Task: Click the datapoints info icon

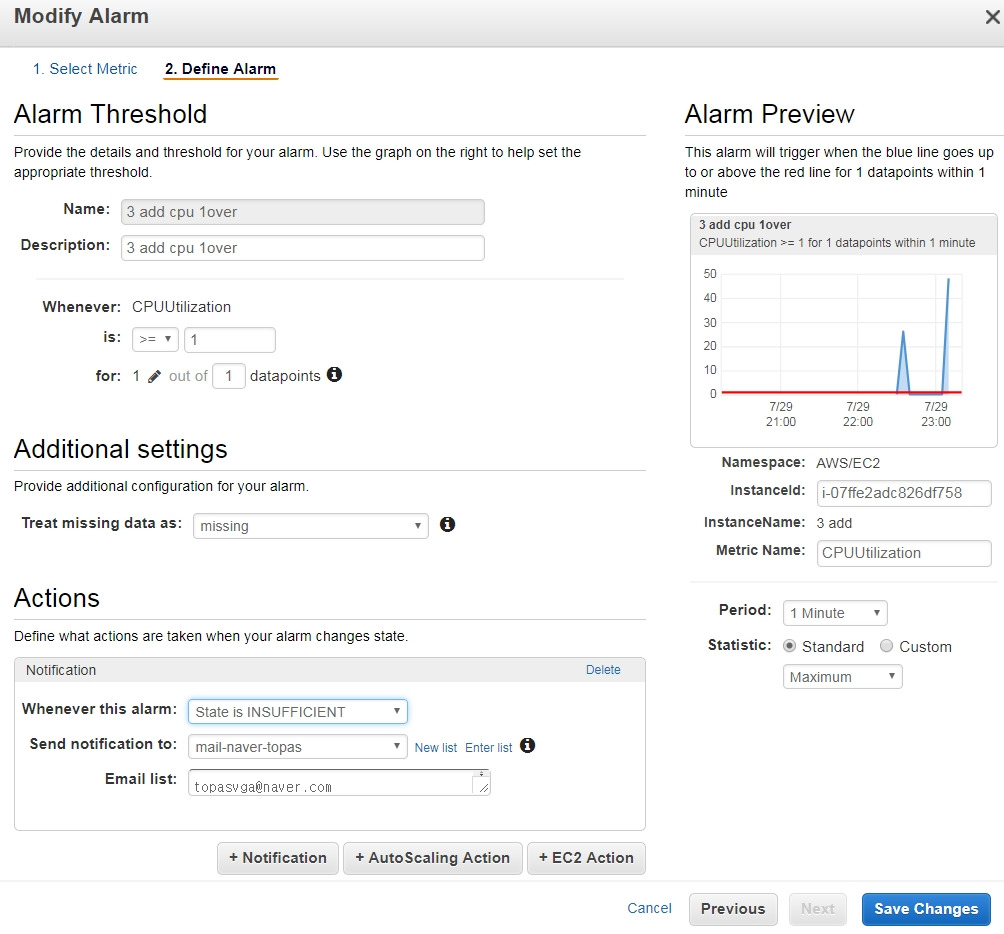Action: point(334,374)
